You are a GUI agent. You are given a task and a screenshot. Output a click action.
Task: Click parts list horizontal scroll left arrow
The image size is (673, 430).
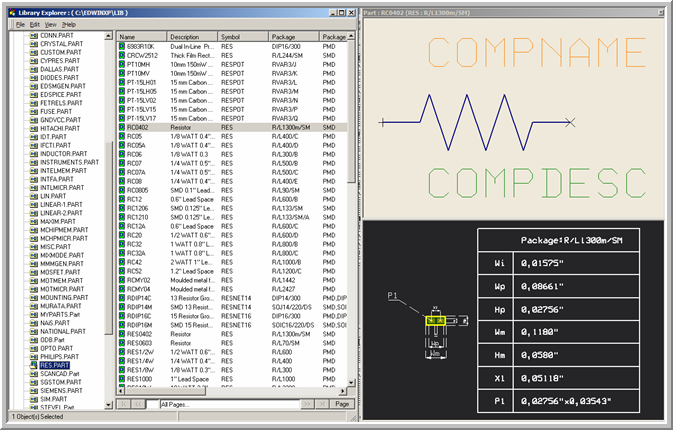[x=121, y=391]
